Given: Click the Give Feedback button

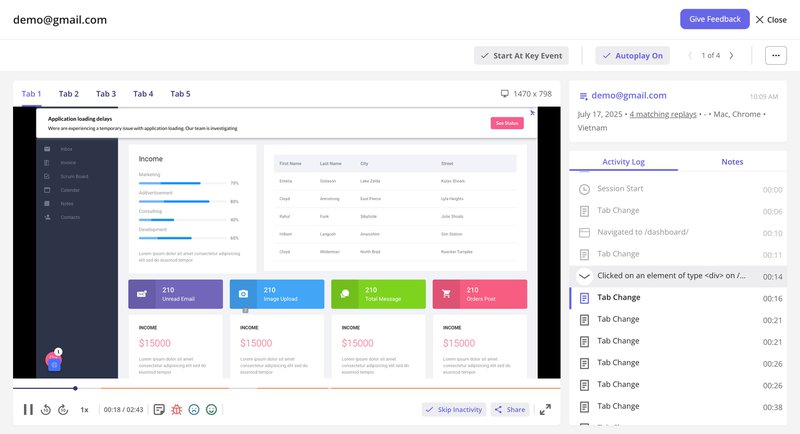Looking at the screenshot, I should click(x=714, y=19).
